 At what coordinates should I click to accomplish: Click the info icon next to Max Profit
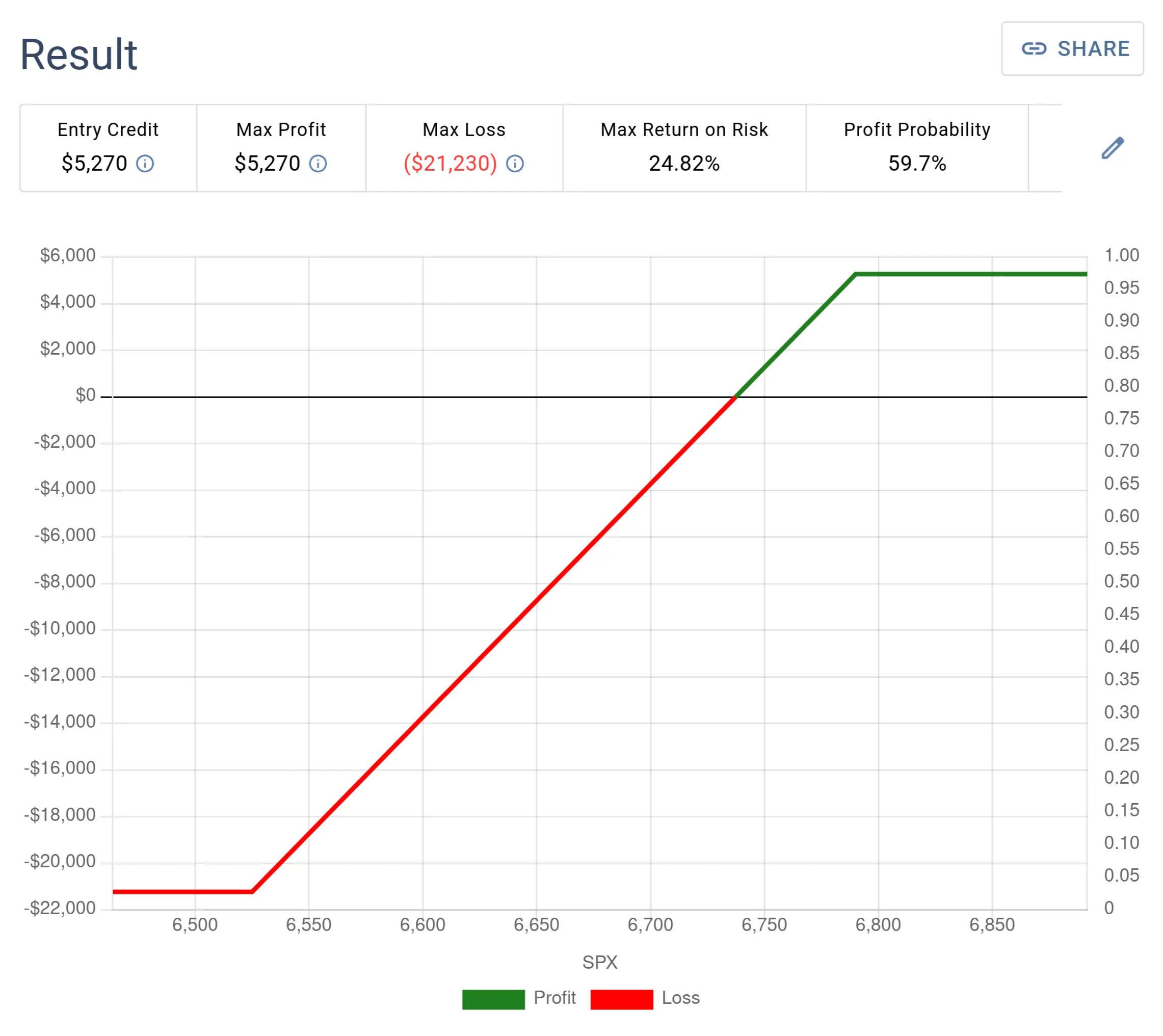(x=318, y=165)
